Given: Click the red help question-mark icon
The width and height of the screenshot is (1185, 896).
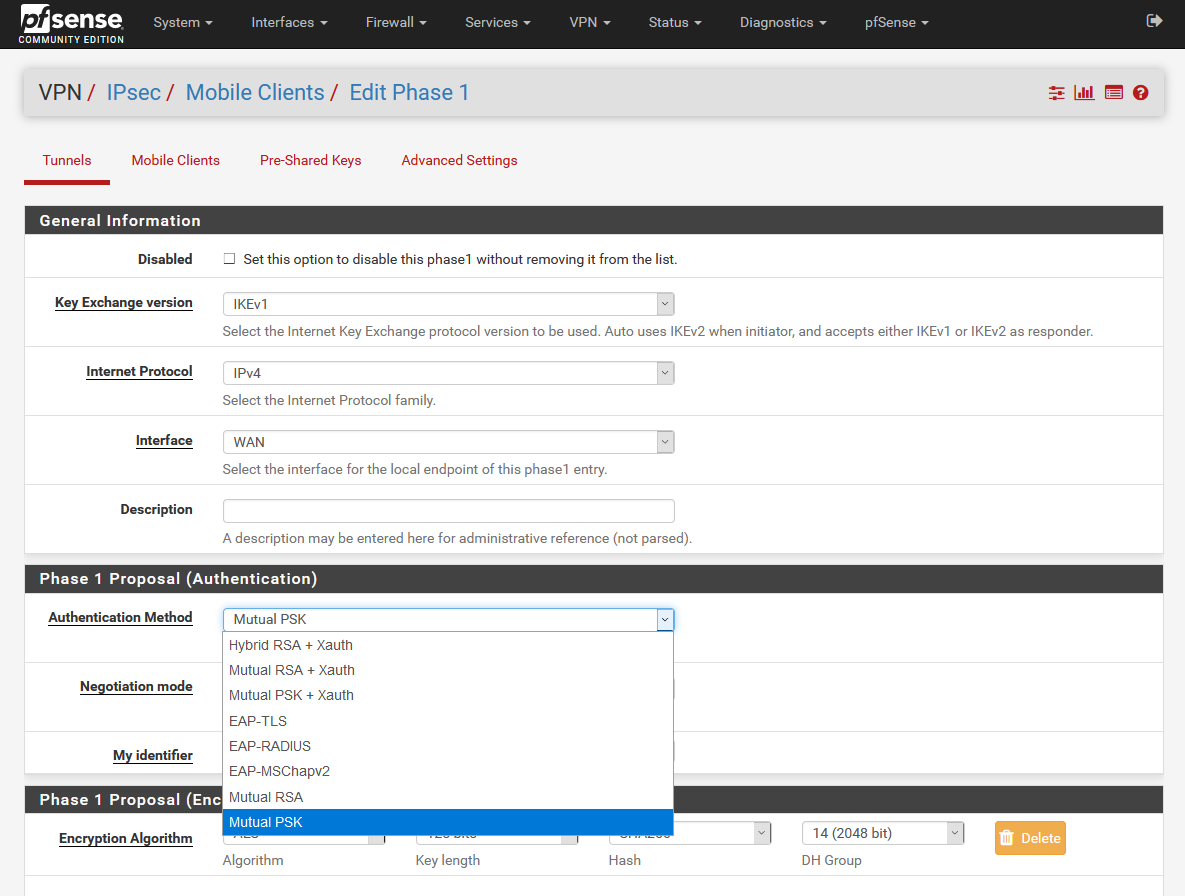Looking at the screenshot, I should click(x=1140, y=93).
